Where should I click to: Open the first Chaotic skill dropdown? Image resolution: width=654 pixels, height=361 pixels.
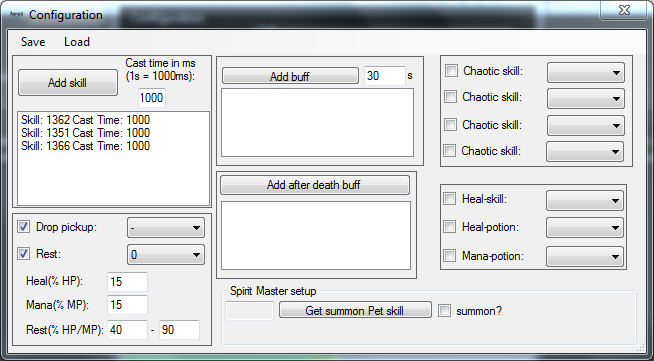[586, 73]
